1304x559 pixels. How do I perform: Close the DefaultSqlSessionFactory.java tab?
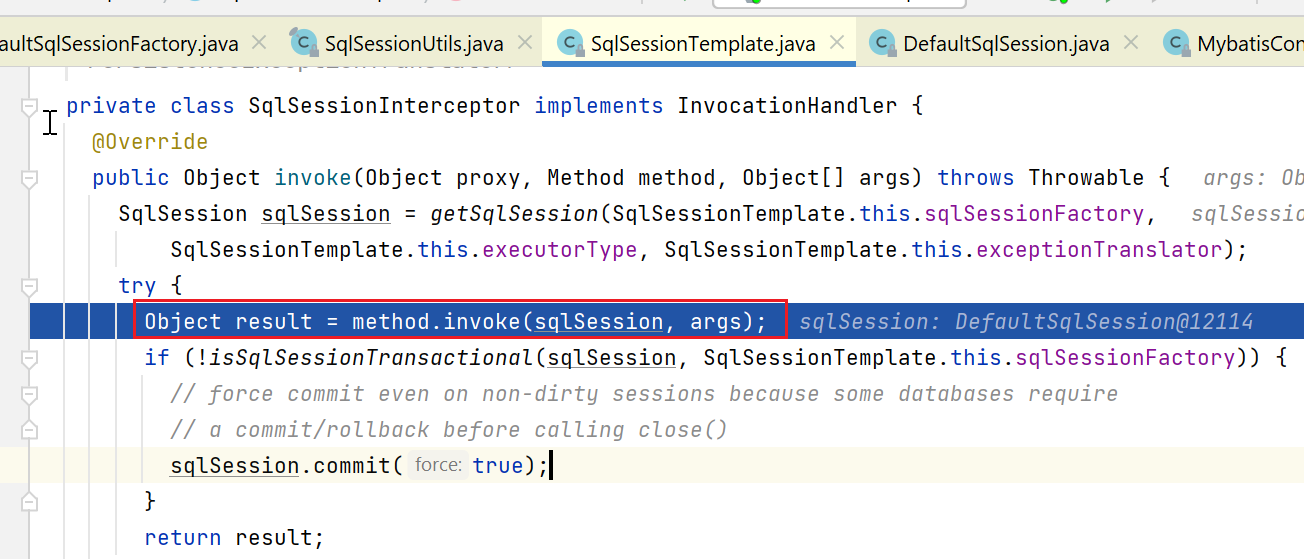[259, 43]
